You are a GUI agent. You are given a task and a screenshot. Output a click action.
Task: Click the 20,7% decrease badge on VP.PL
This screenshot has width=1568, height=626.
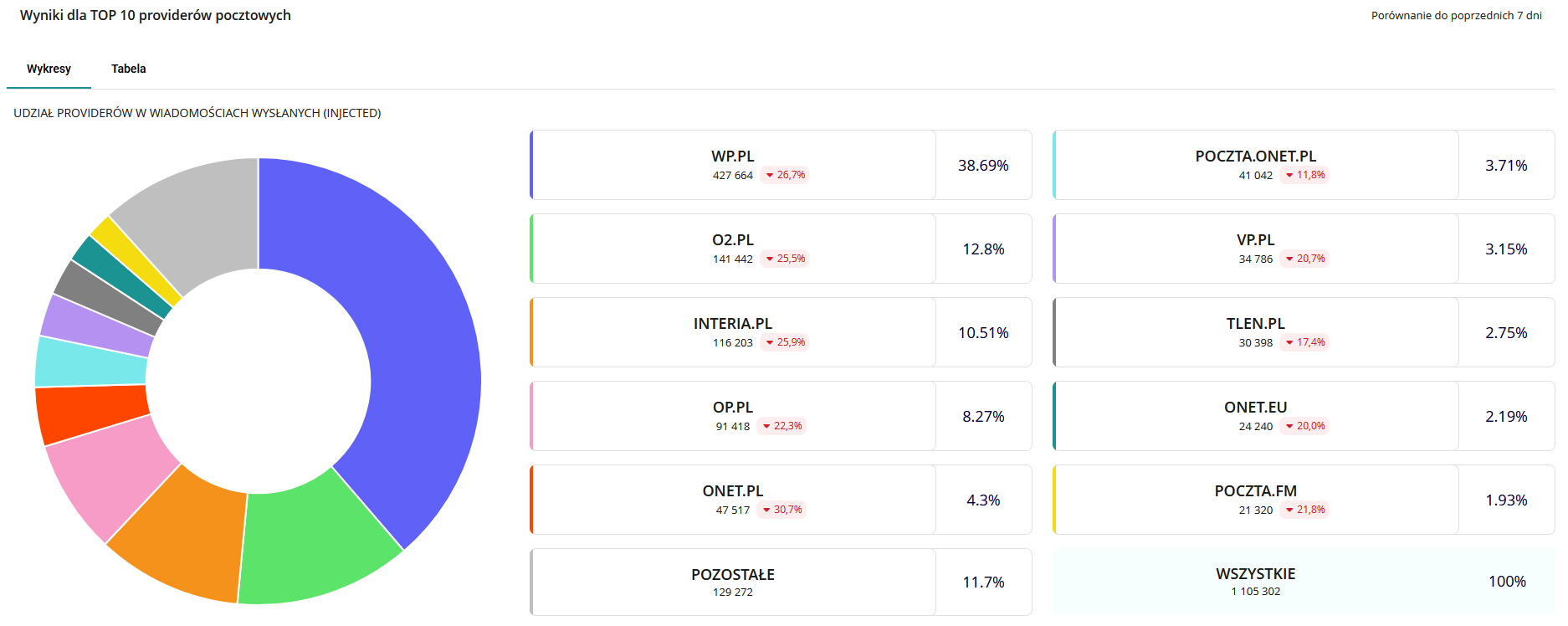click(x=1305, y=259)
